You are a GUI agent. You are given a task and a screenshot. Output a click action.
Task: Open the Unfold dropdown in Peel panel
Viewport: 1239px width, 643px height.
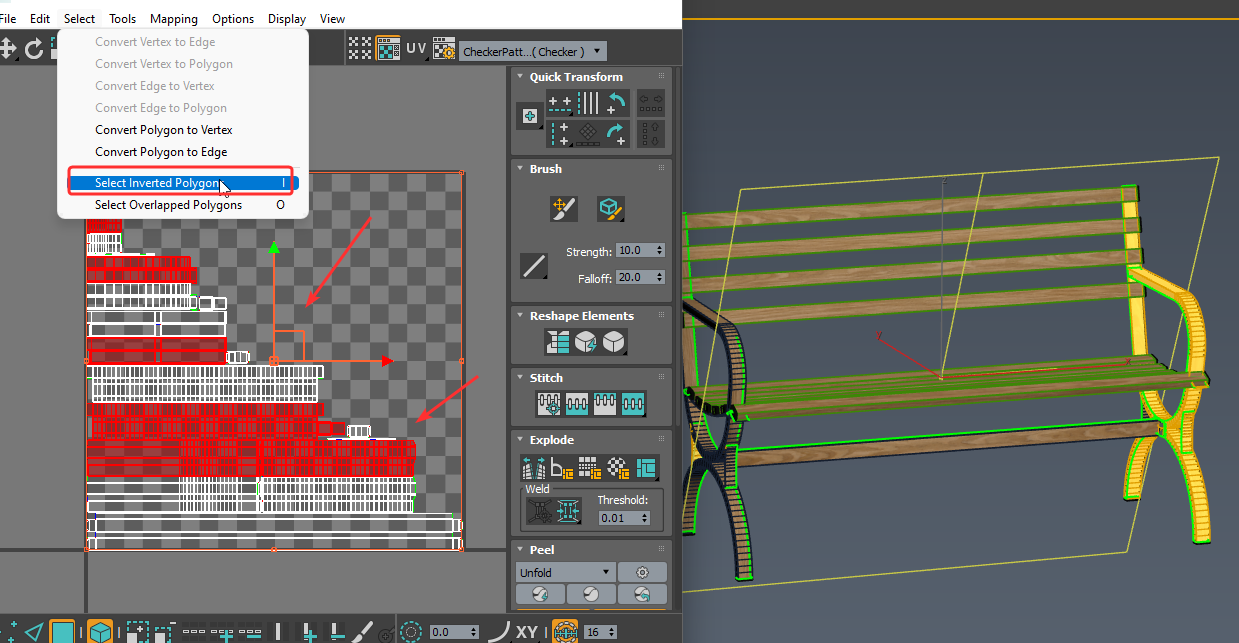pyautogui.click(x=564, y=573)
